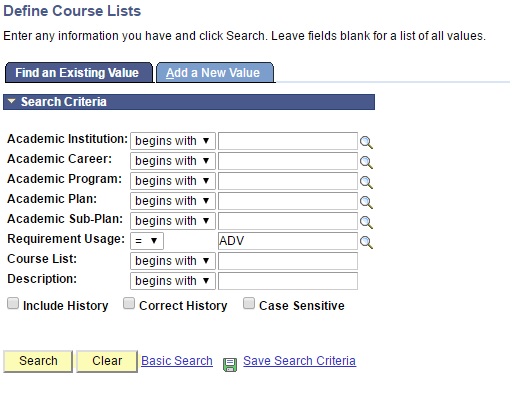The height and width of the screenshot is (396, 512).
Task: Open lookup for Academic Institution
Action: tap(366, 142)
